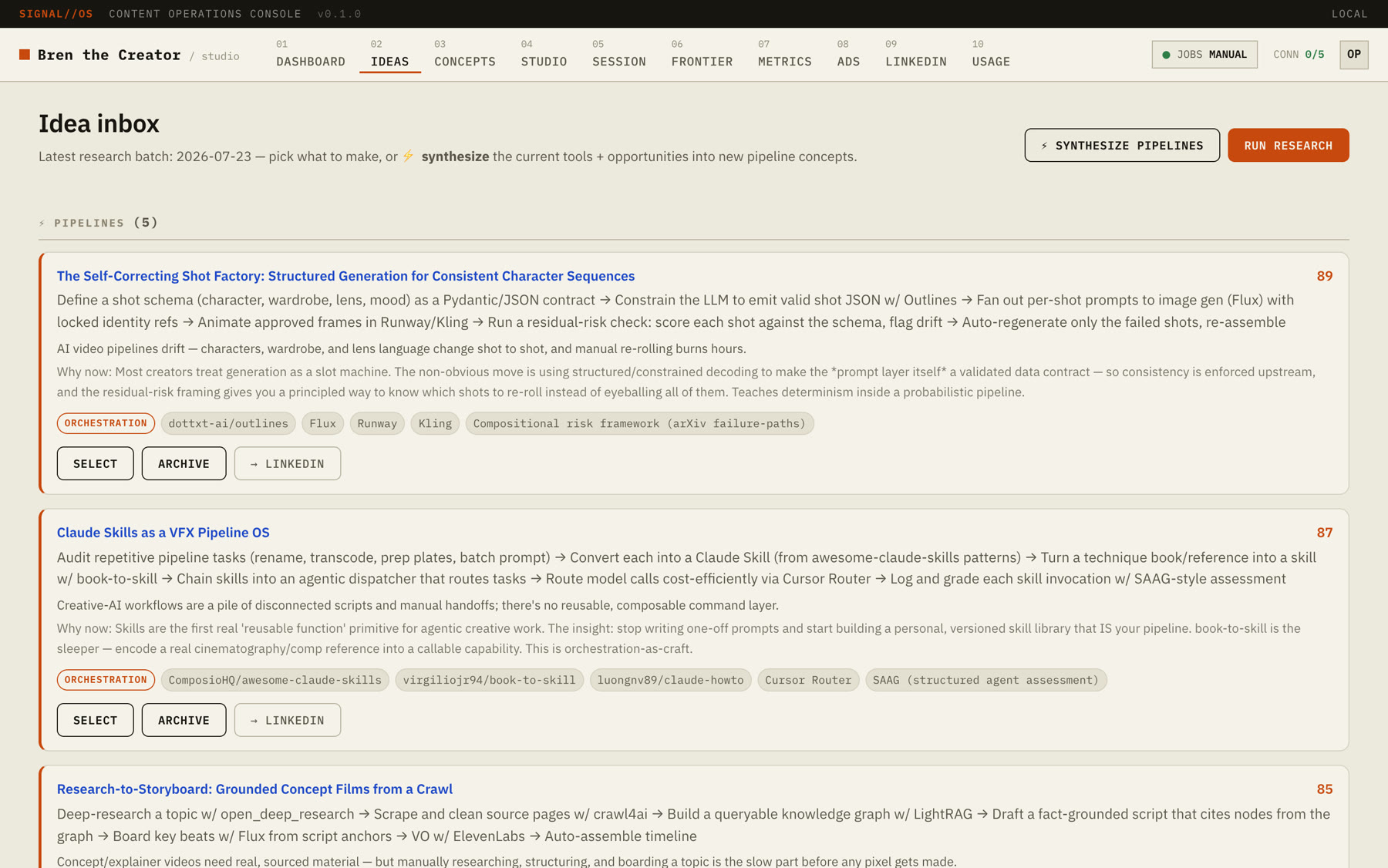
Task: Toggle the Jobs Manual mode
Action: click(1204, 55)
